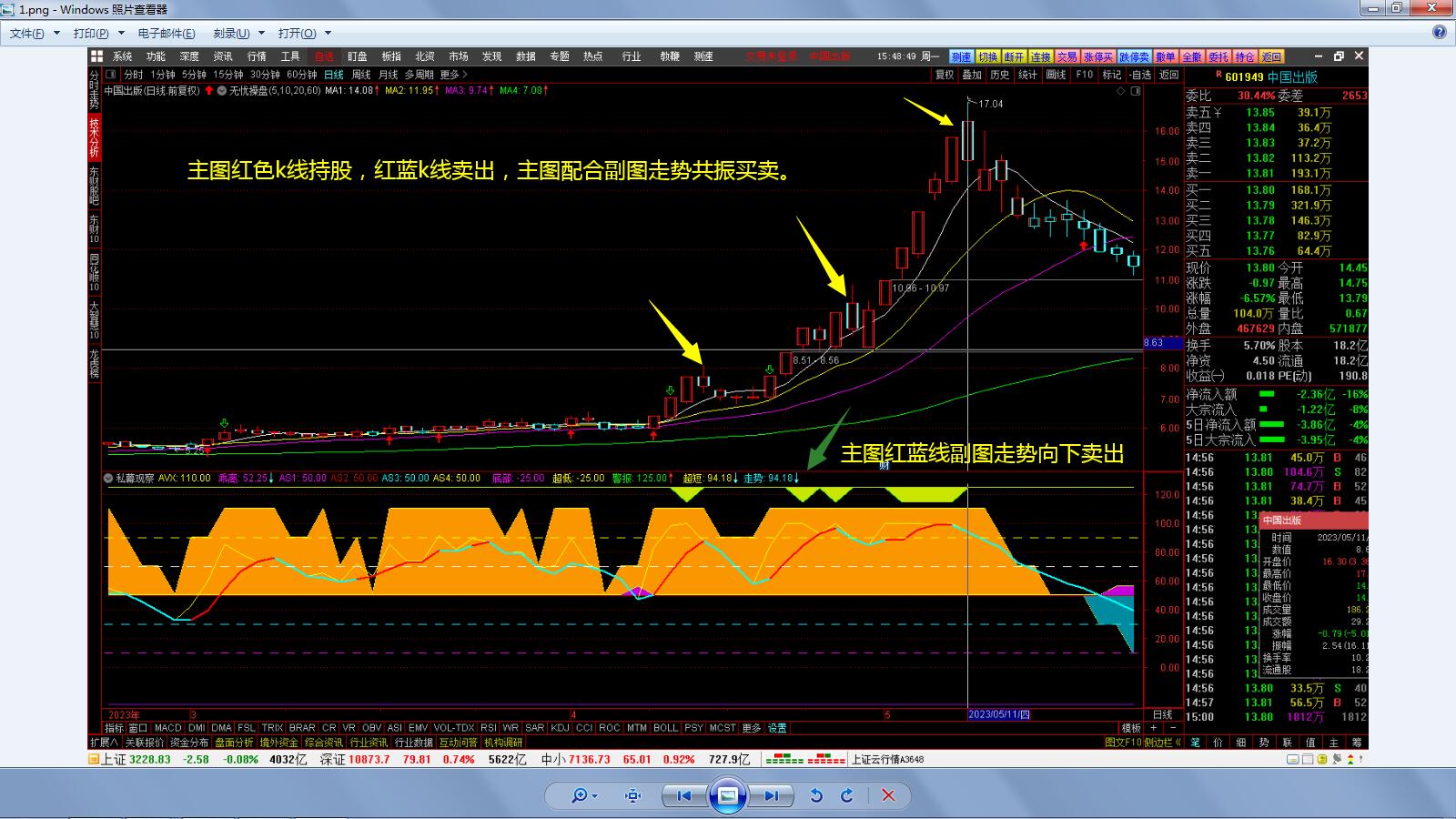1456x819 pixels.
Task: Click the green 设置 indicator settings
Action: pyautogui.click(x=777, y=728)
